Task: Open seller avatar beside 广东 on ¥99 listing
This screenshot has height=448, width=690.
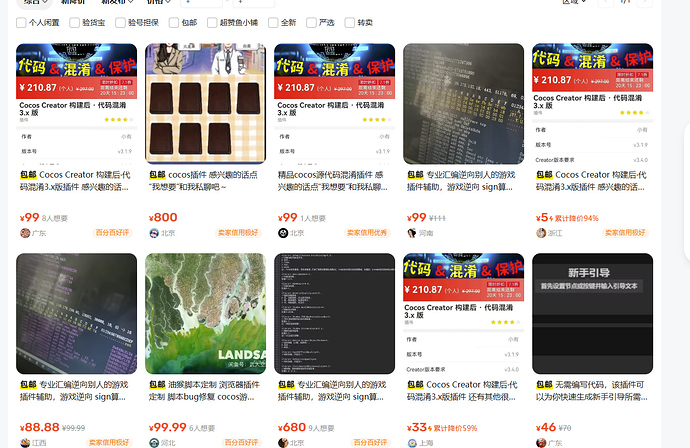Action: pos(25,233)
